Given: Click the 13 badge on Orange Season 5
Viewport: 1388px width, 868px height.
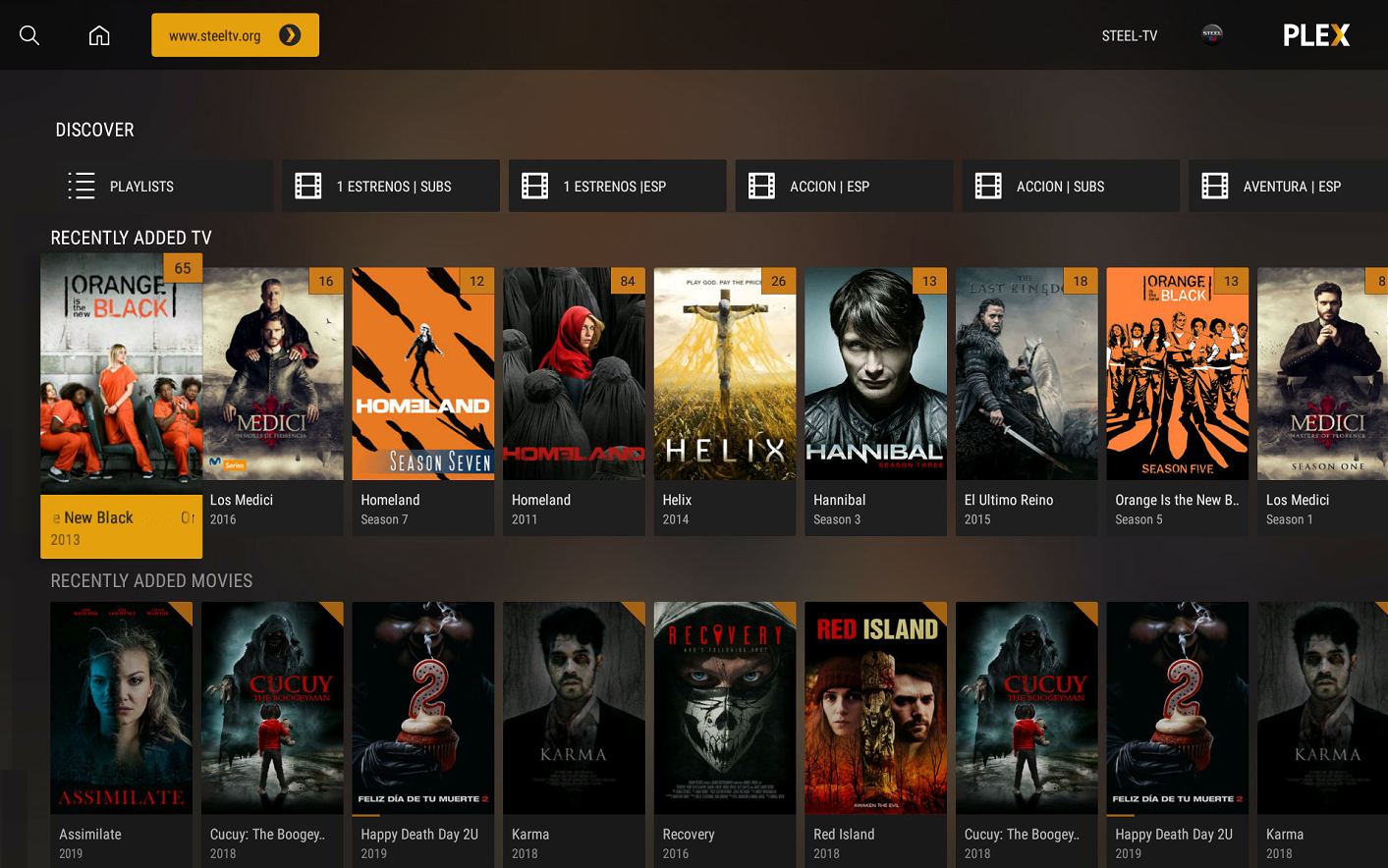Looking at the screenshot, I should (1232, 281).
